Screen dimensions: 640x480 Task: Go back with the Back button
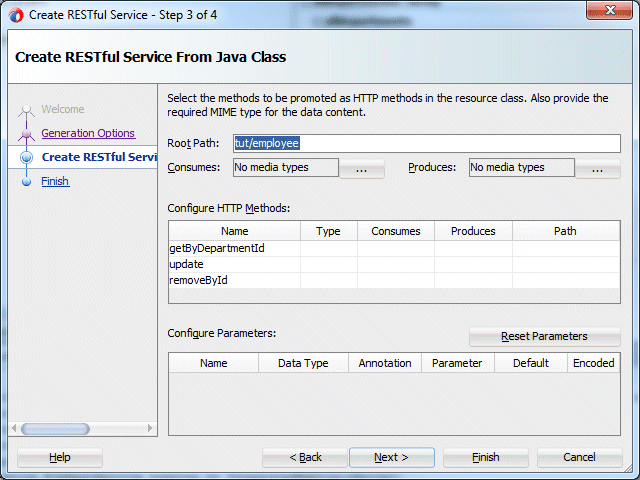click(x=305, y=458)
